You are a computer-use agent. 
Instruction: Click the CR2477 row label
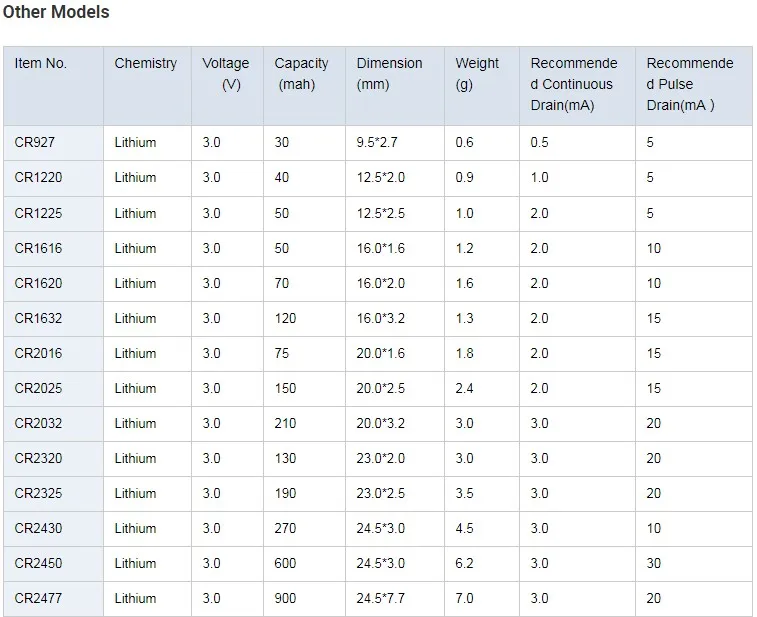38,598
